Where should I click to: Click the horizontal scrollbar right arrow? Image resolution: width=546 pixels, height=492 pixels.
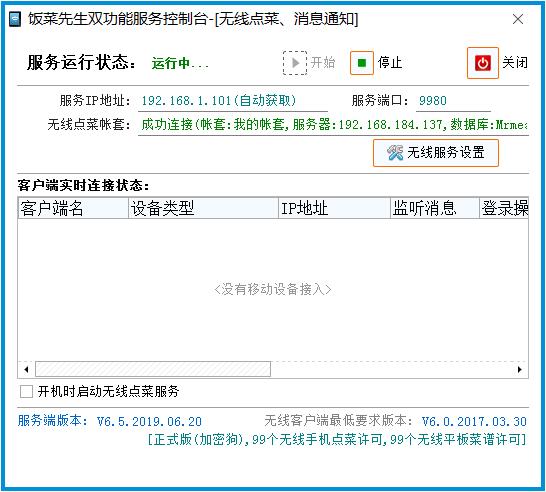[520, 369]
